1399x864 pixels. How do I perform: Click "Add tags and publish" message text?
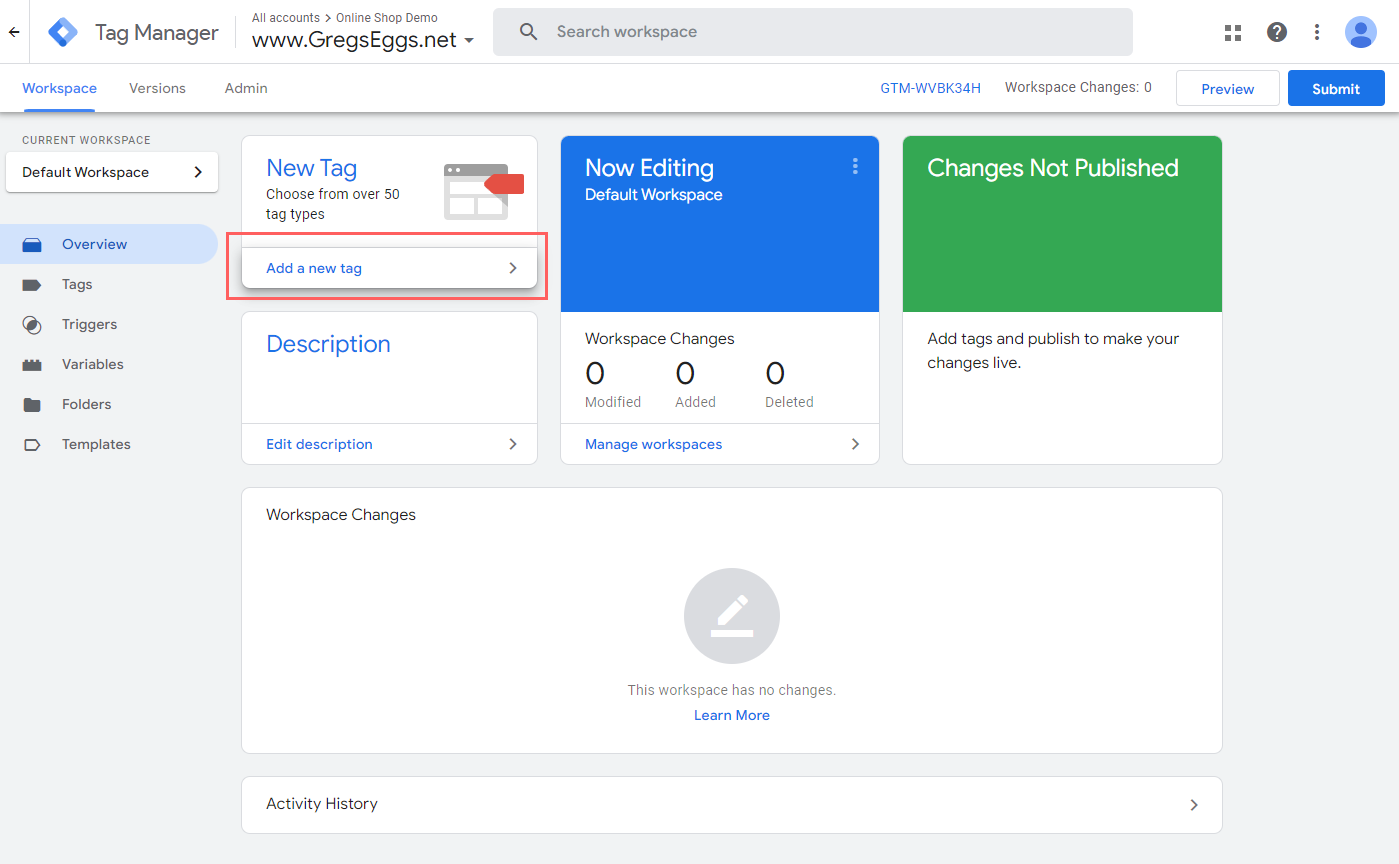coord(1053,351)
